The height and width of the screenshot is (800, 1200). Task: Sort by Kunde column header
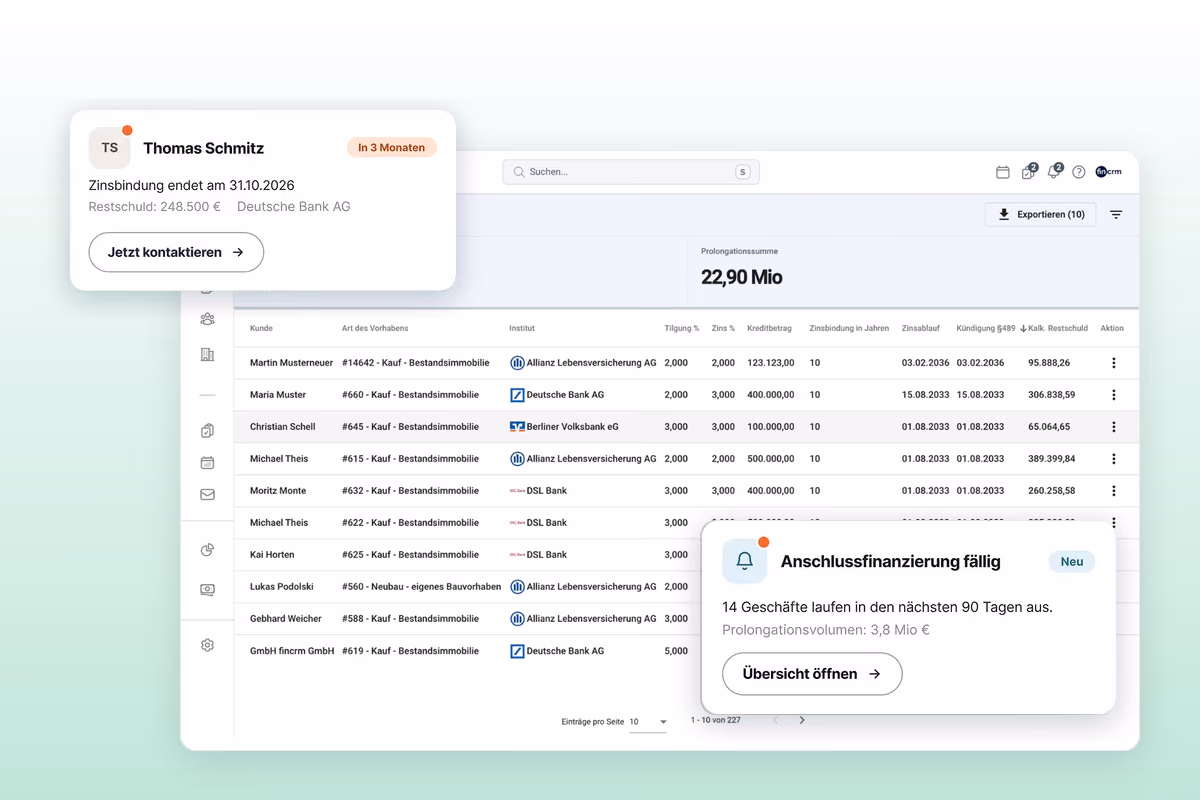click(x=261, y=328)
